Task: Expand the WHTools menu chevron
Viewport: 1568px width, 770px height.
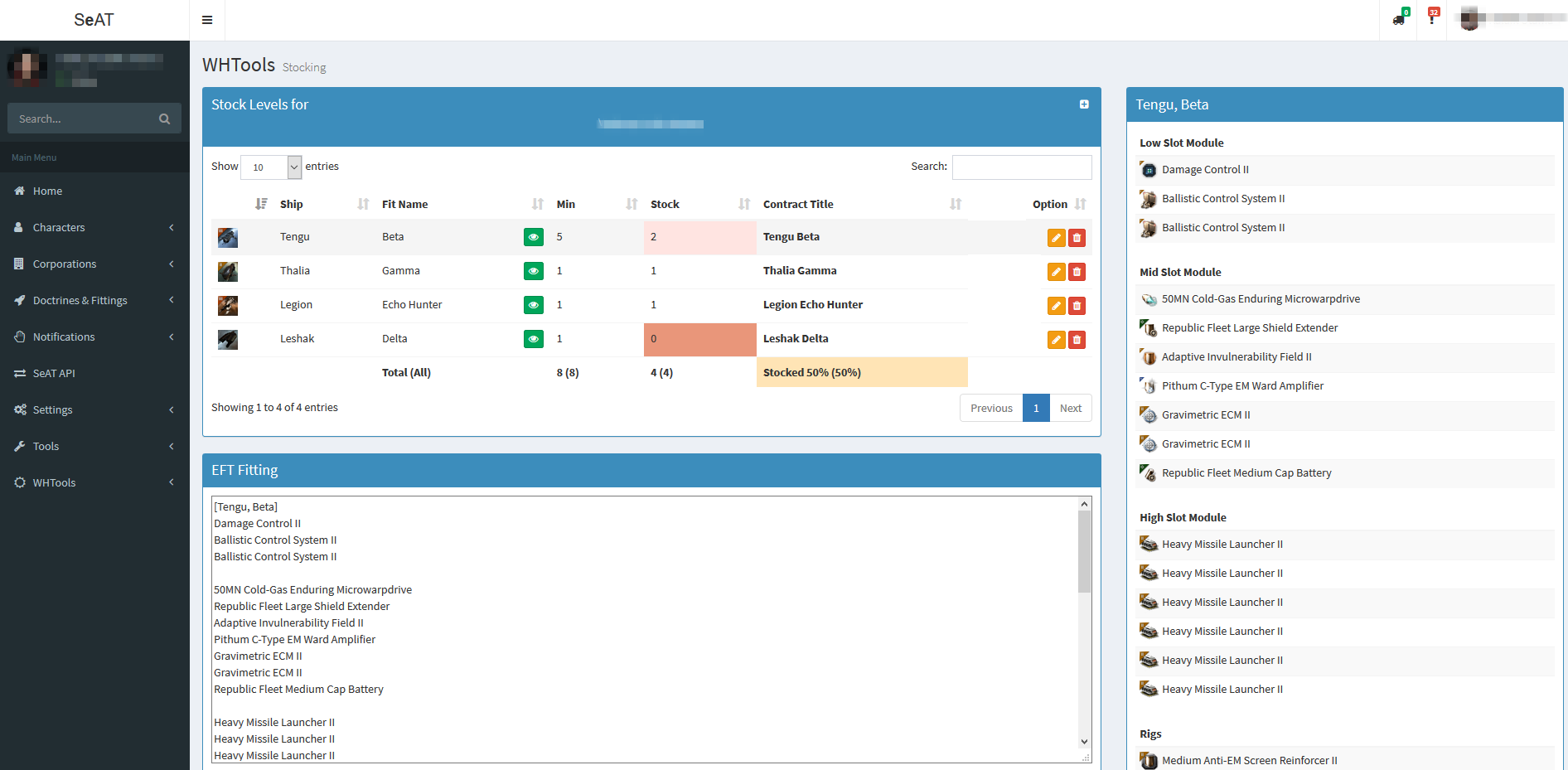Action: pos(172,482)
